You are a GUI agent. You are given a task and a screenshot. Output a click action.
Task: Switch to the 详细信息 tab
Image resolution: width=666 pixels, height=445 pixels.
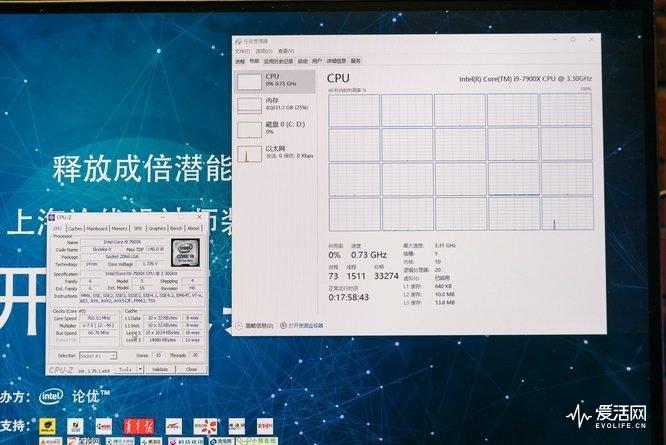(x=336, y=61)
